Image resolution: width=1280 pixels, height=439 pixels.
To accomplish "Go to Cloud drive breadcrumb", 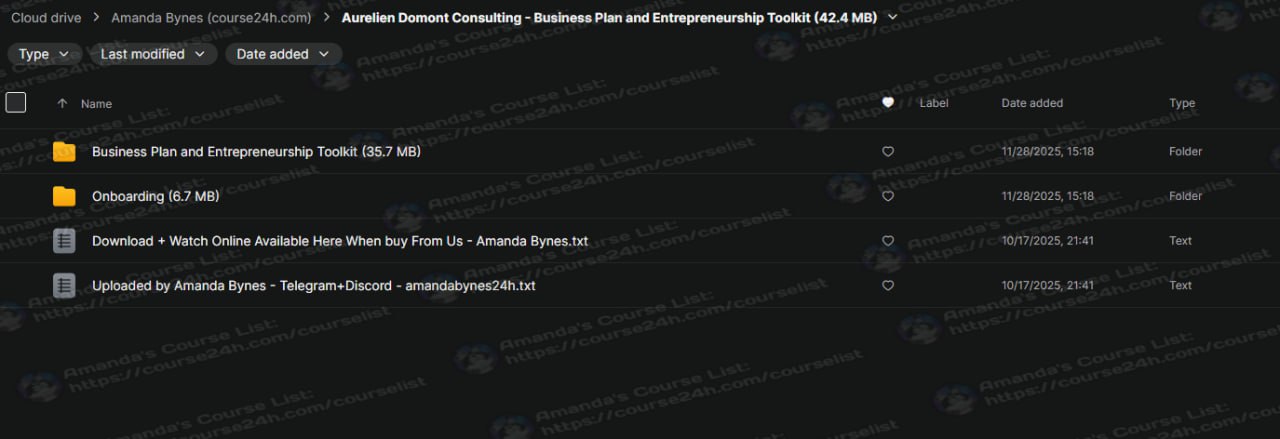I will click(x=46, y=17).
